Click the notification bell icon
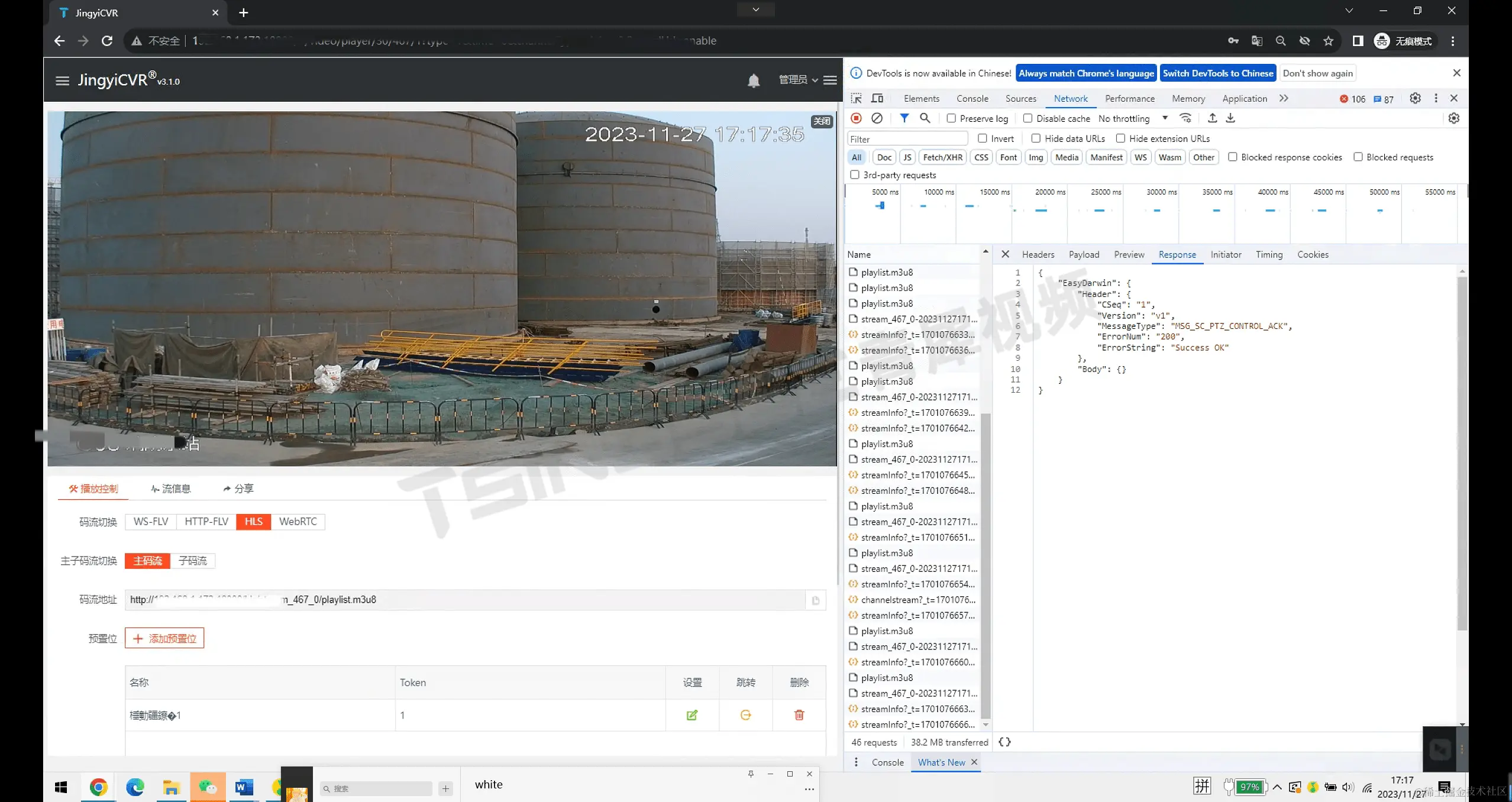 [753, 80]
